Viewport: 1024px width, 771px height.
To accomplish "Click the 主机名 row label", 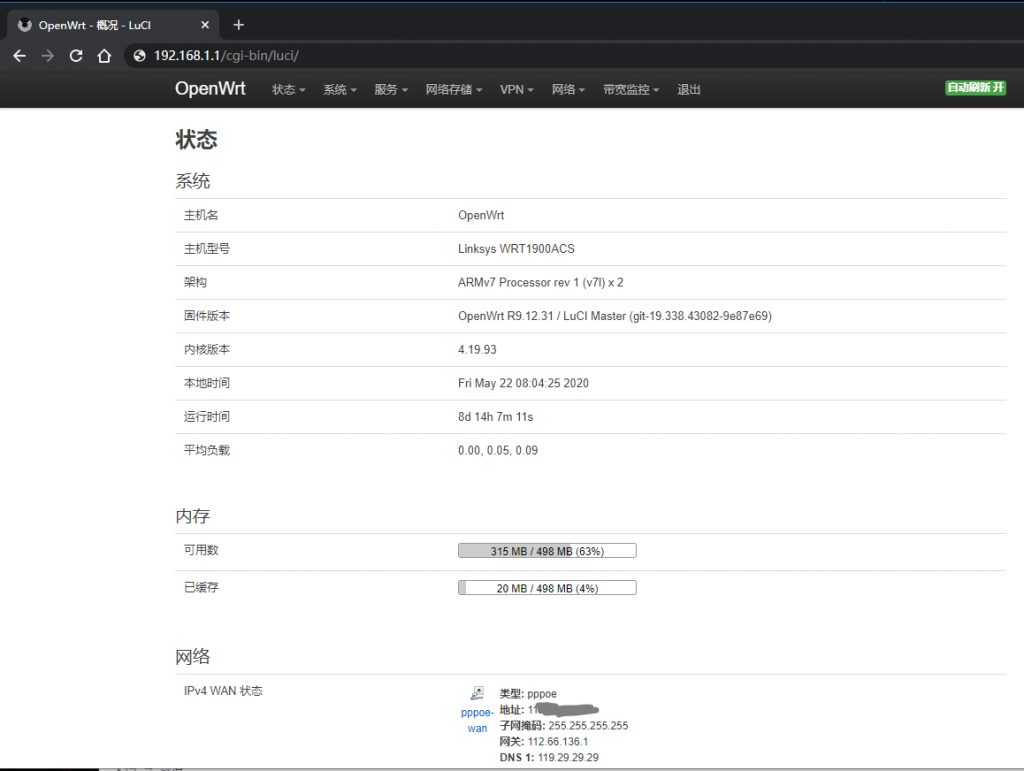I will [x=201, y=215].
